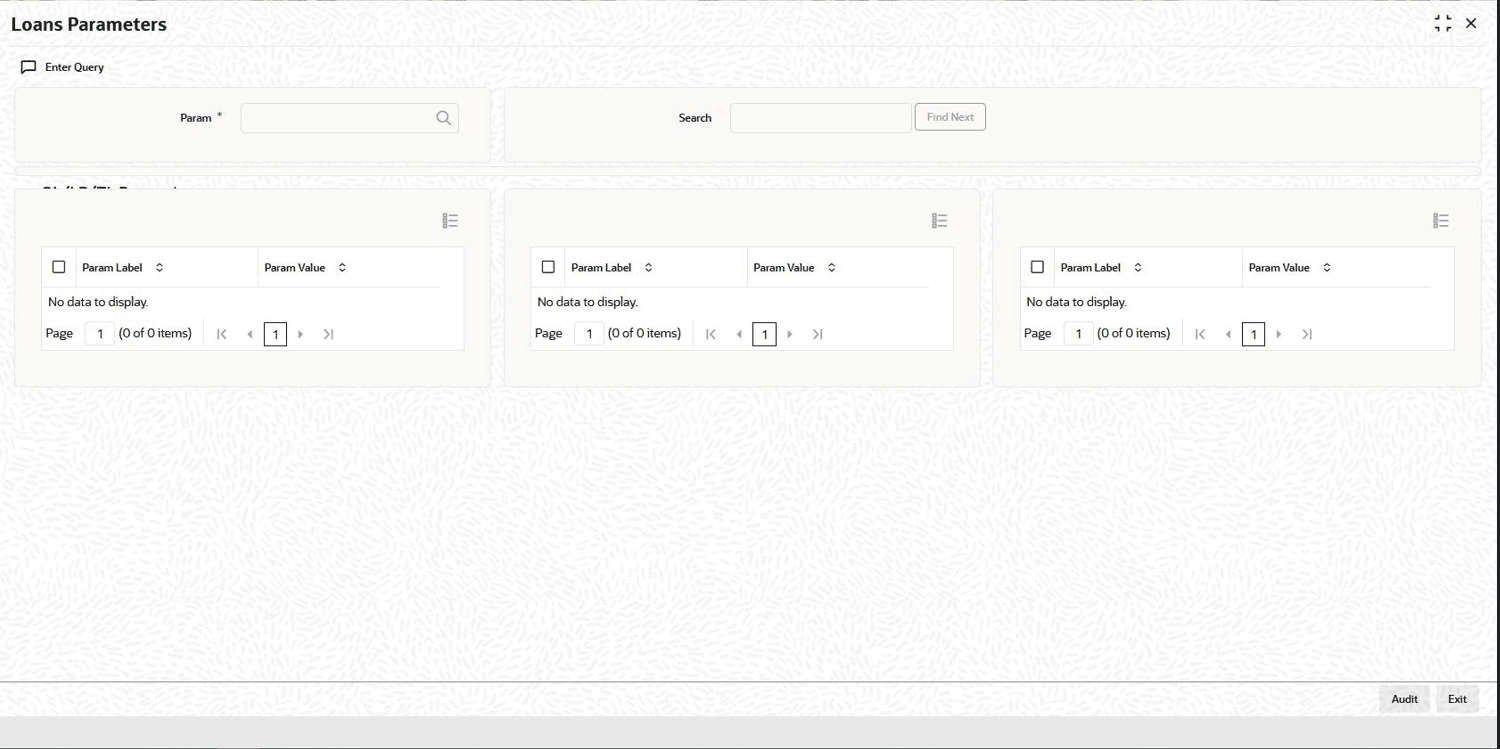Screen dimensions: 1500x749
Task: Go to first page in left grid
Action: (222, 334)
